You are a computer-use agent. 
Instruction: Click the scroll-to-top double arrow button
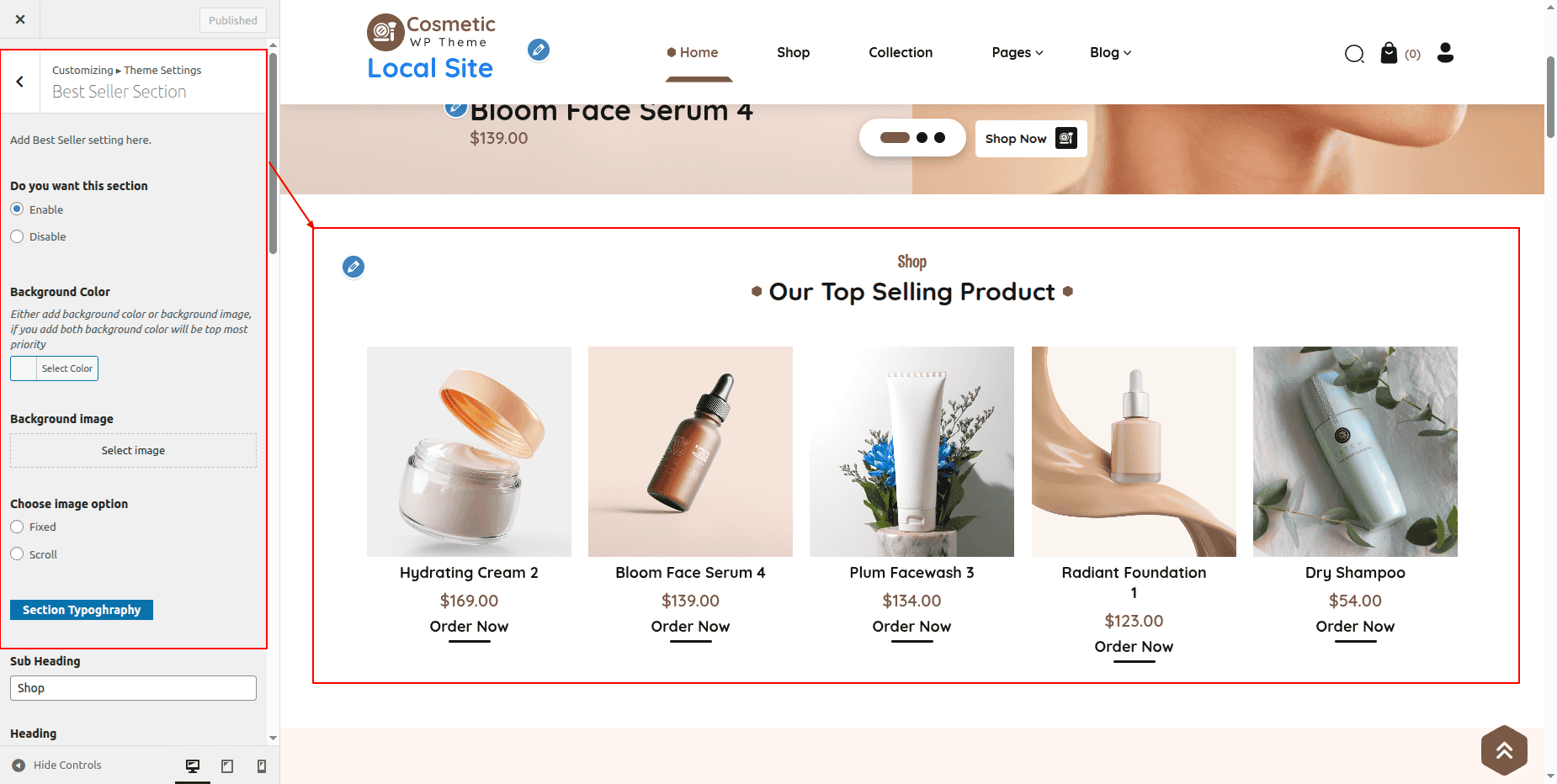click(1504, 750)
